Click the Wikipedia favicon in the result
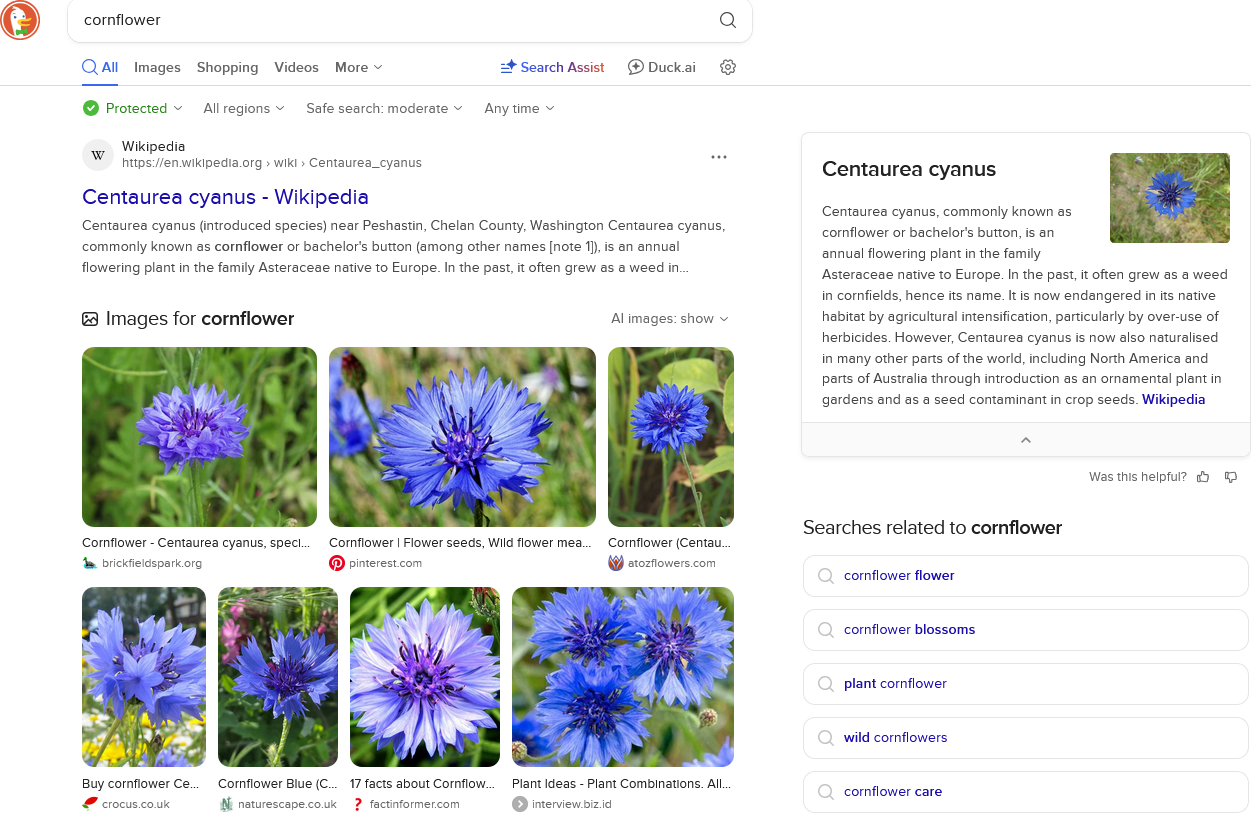 [98, 155]
